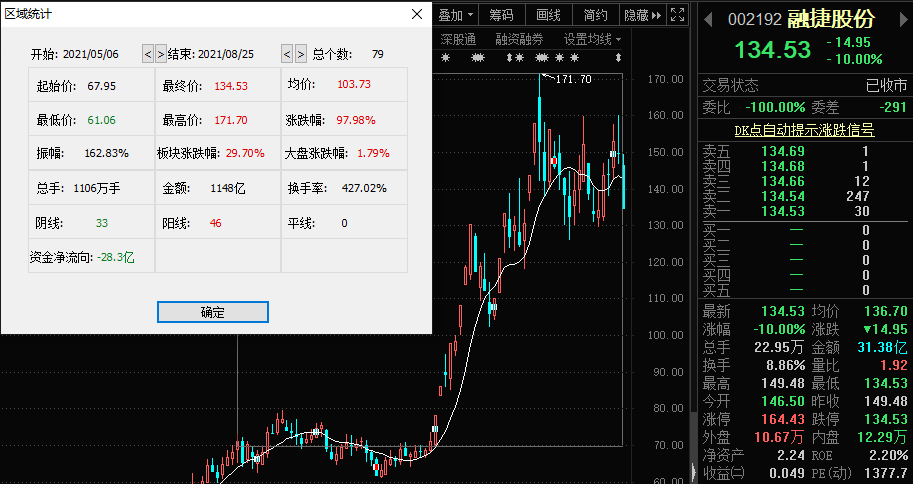913x484 pixels.
Task: Click 今开 value 146.50
Action: pyautogui.click(x=783, y=401)
